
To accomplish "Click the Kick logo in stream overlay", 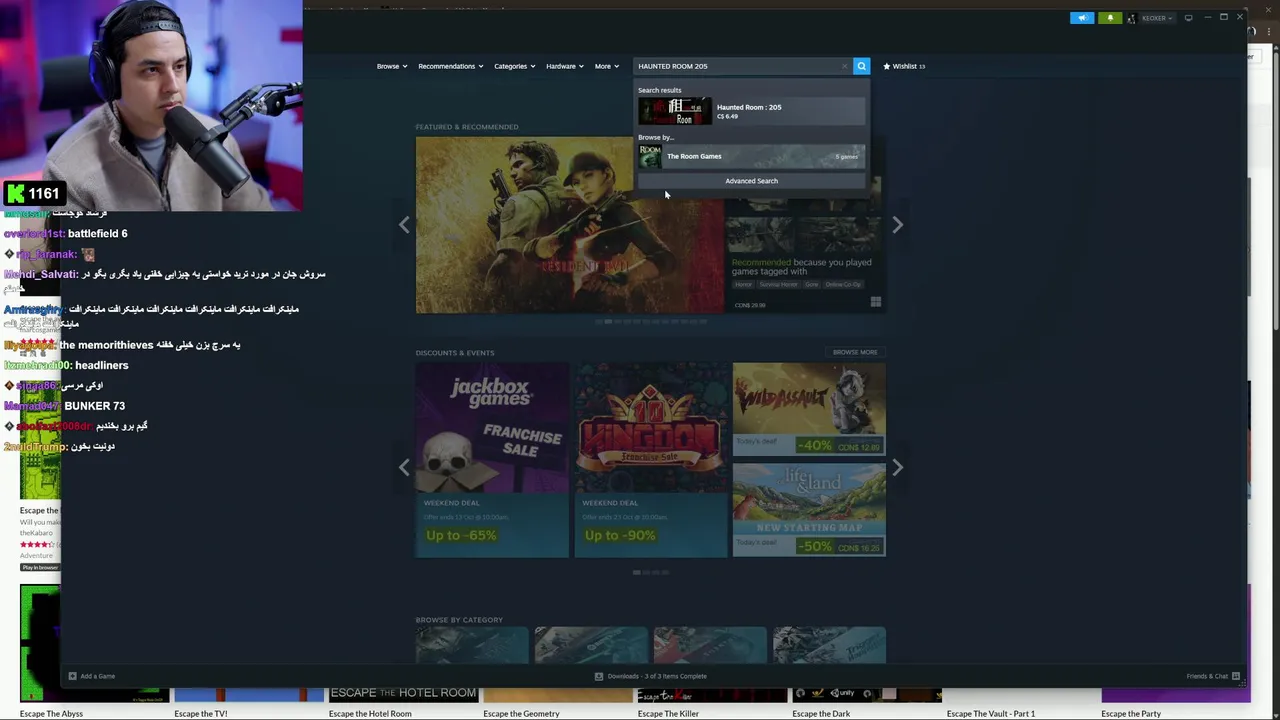I will (15, 194).
